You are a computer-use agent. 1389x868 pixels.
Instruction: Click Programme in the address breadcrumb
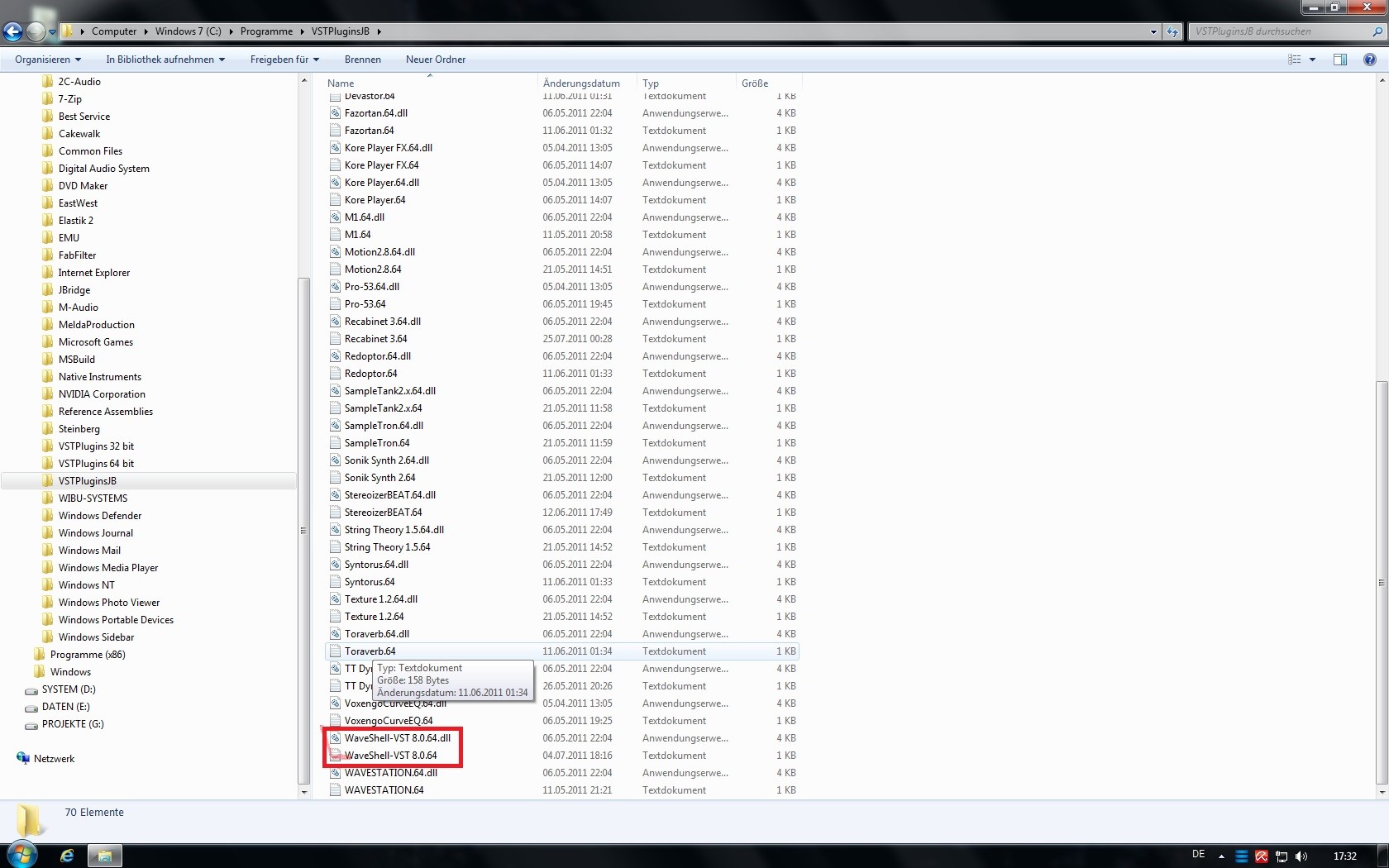coord(266,31)
